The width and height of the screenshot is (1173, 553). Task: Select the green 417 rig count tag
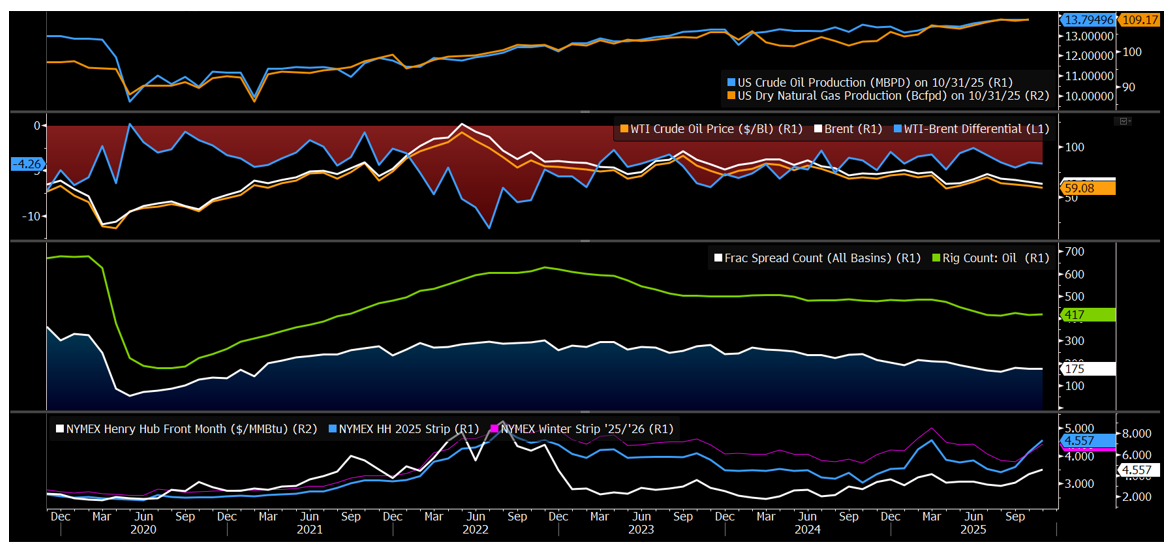[1087, 315]
